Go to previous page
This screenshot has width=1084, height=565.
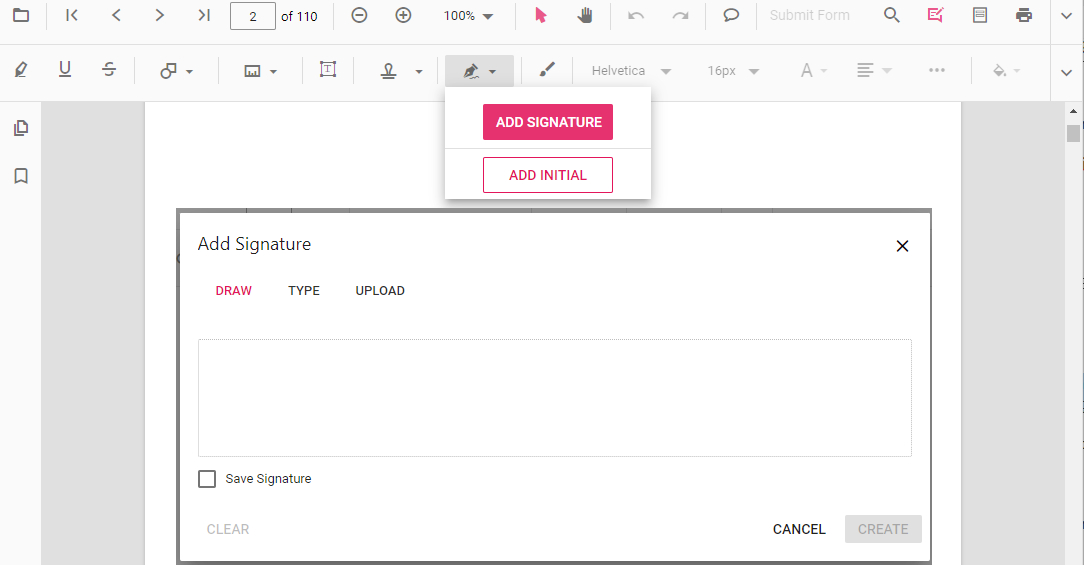(116, 15)
